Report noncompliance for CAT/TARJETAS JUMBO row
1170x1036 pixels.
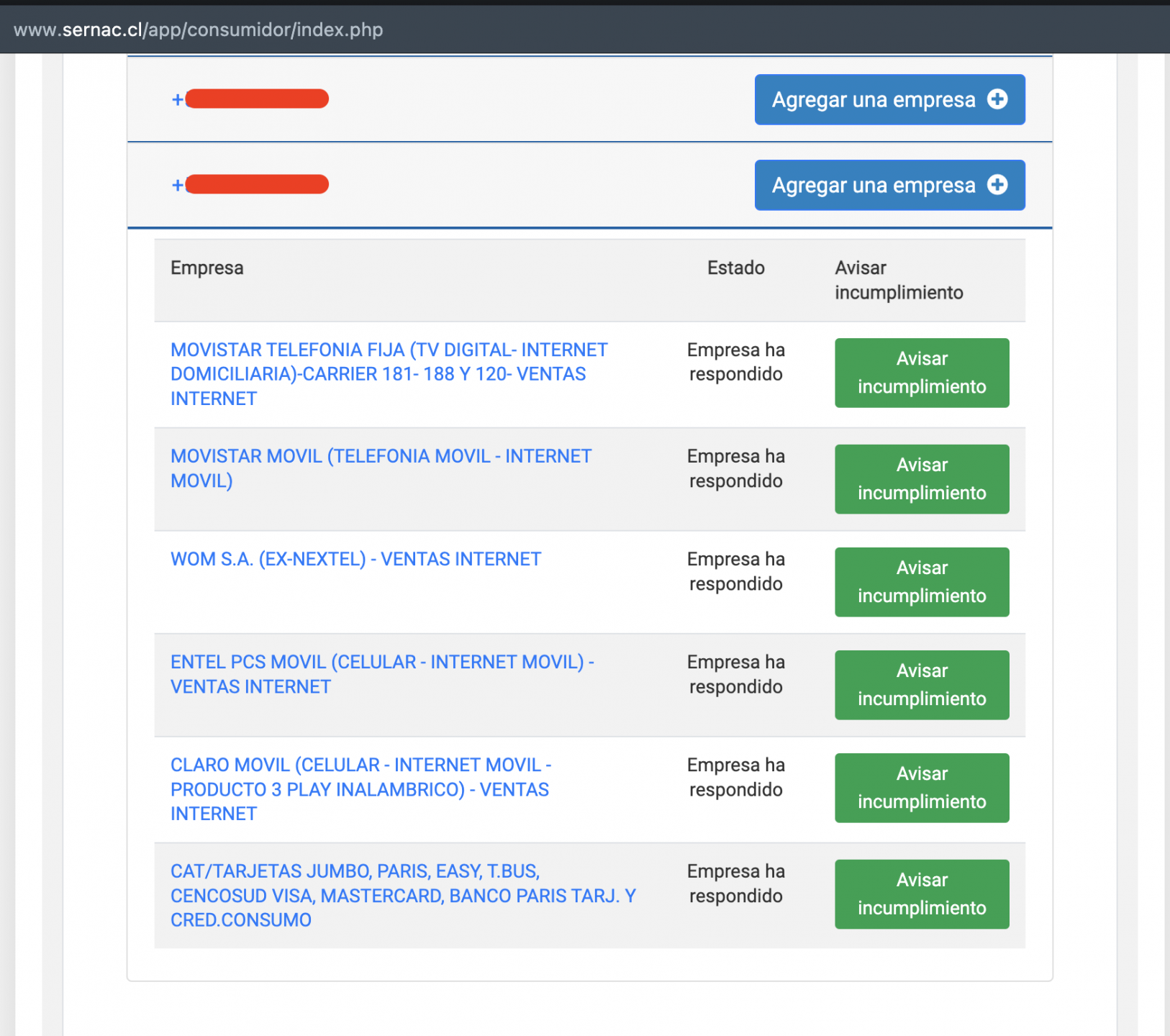(921, 894)
